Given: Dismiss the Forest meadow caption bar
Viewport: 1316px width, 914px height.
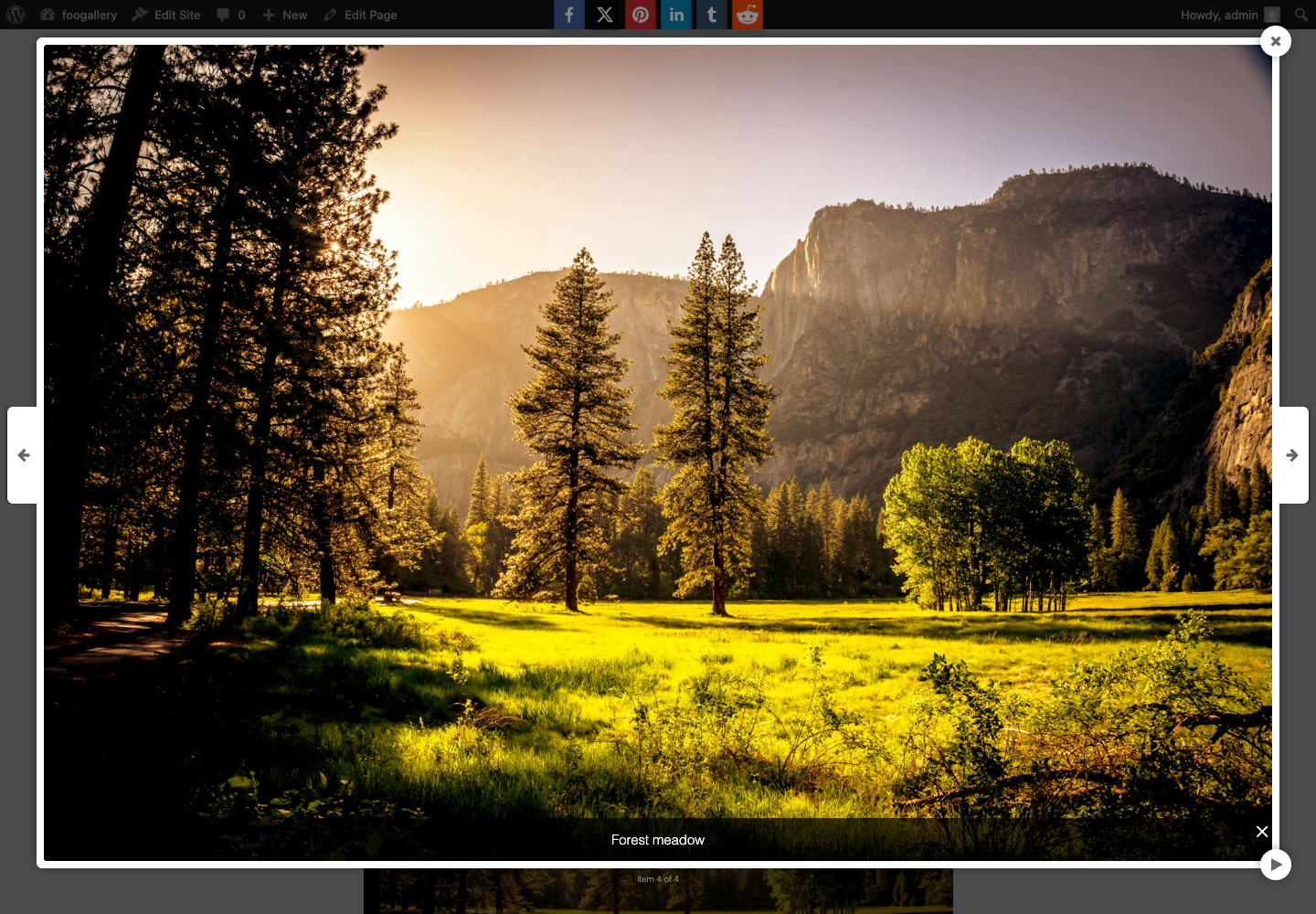Looking at the screenshot, I should click(1262, 831).
